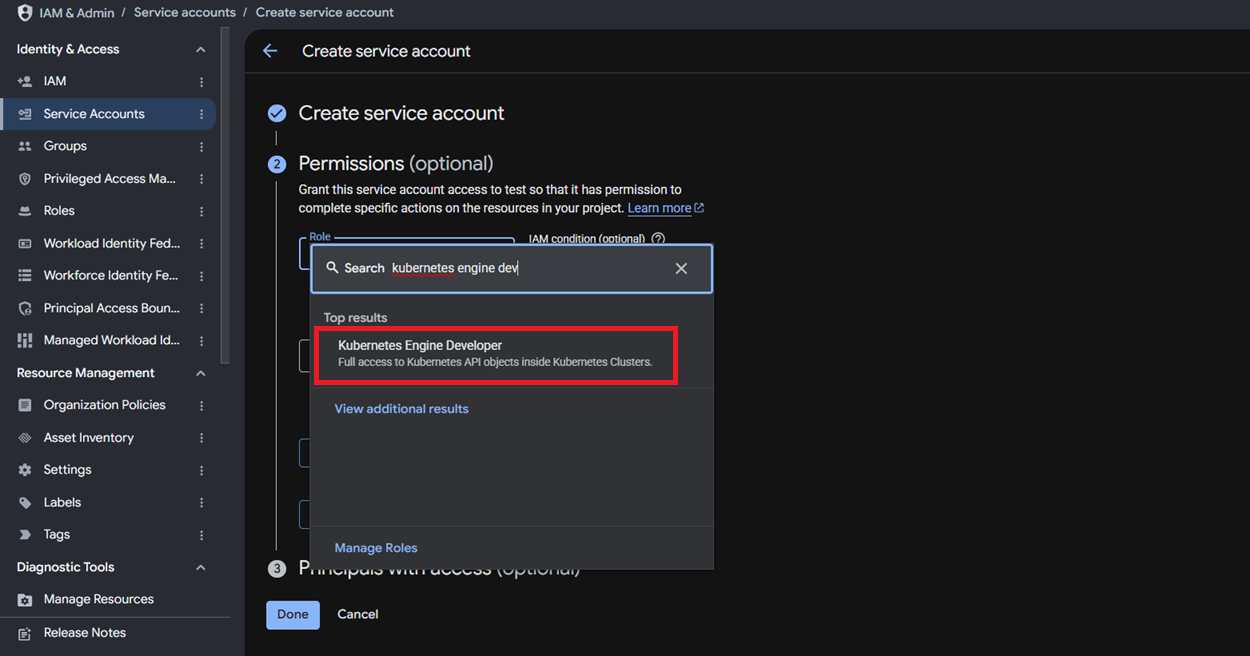Screen dimensions: 1250x656
Task: Open Service Accounts in sidebar
Action: click(94, 114)
